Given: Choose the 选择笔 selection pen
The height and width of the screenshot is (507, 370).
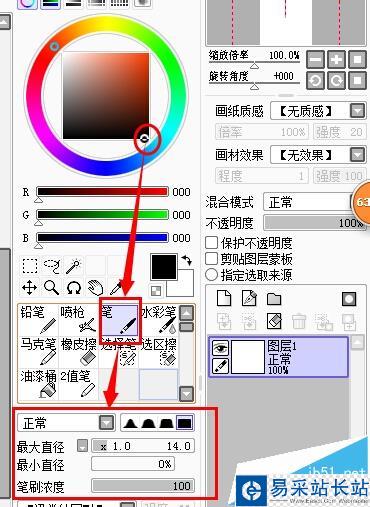Looking at the screenshot, I should pos(119,352).
